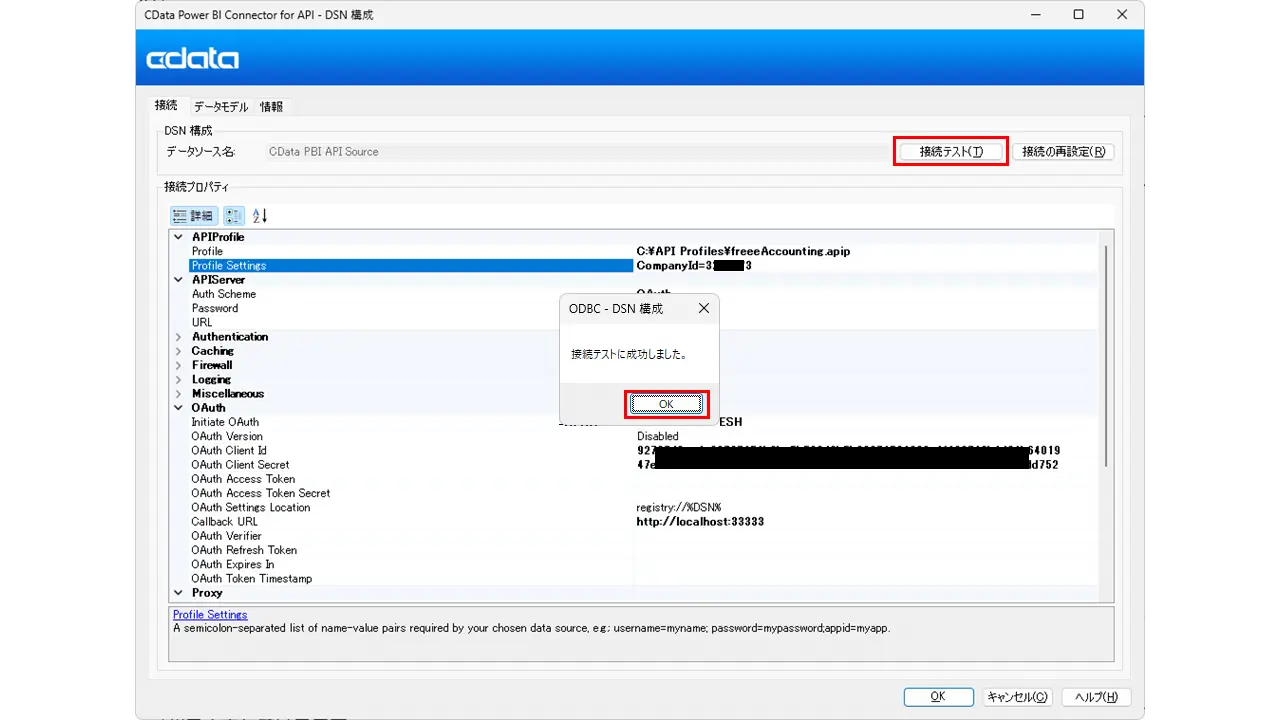Sort properties alphabetically with A-Z icon
Viewport: 1280px width, 720px height.
260,215
